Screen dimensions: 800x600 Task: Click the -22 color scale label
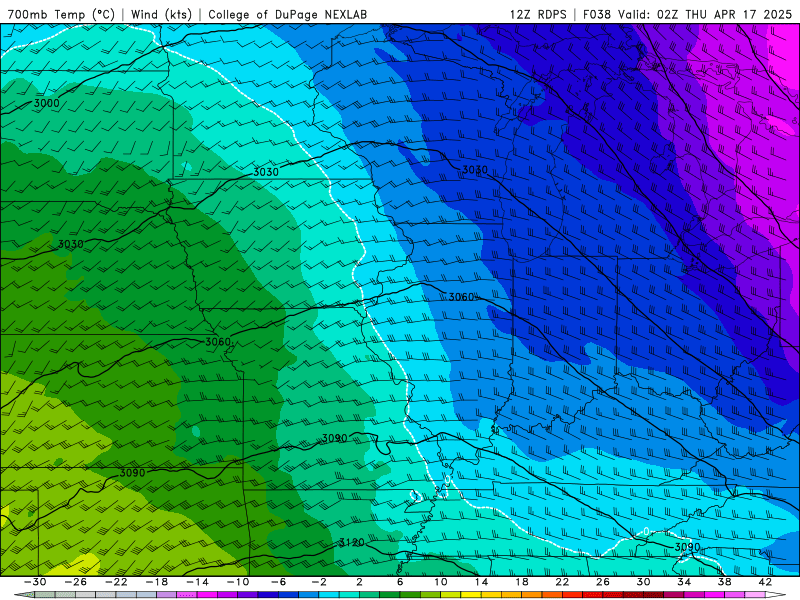[x=116, y=582]
